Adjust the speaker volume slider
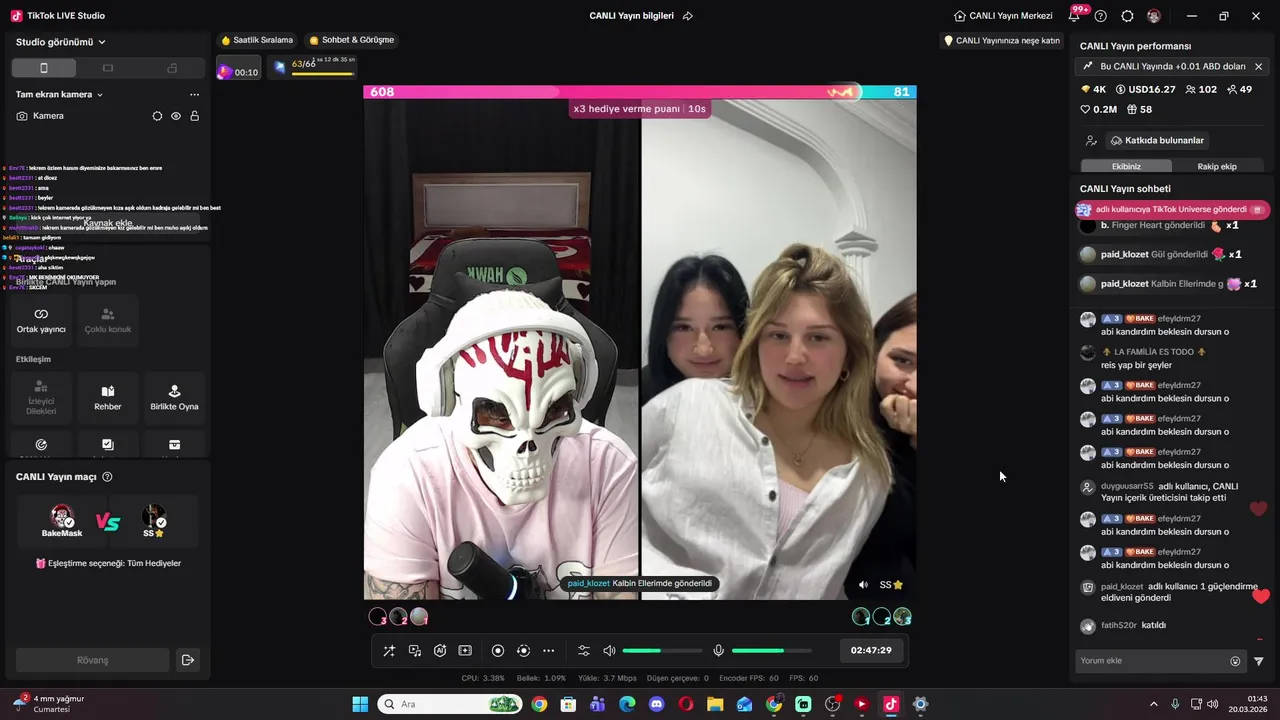 click(662, 651)
